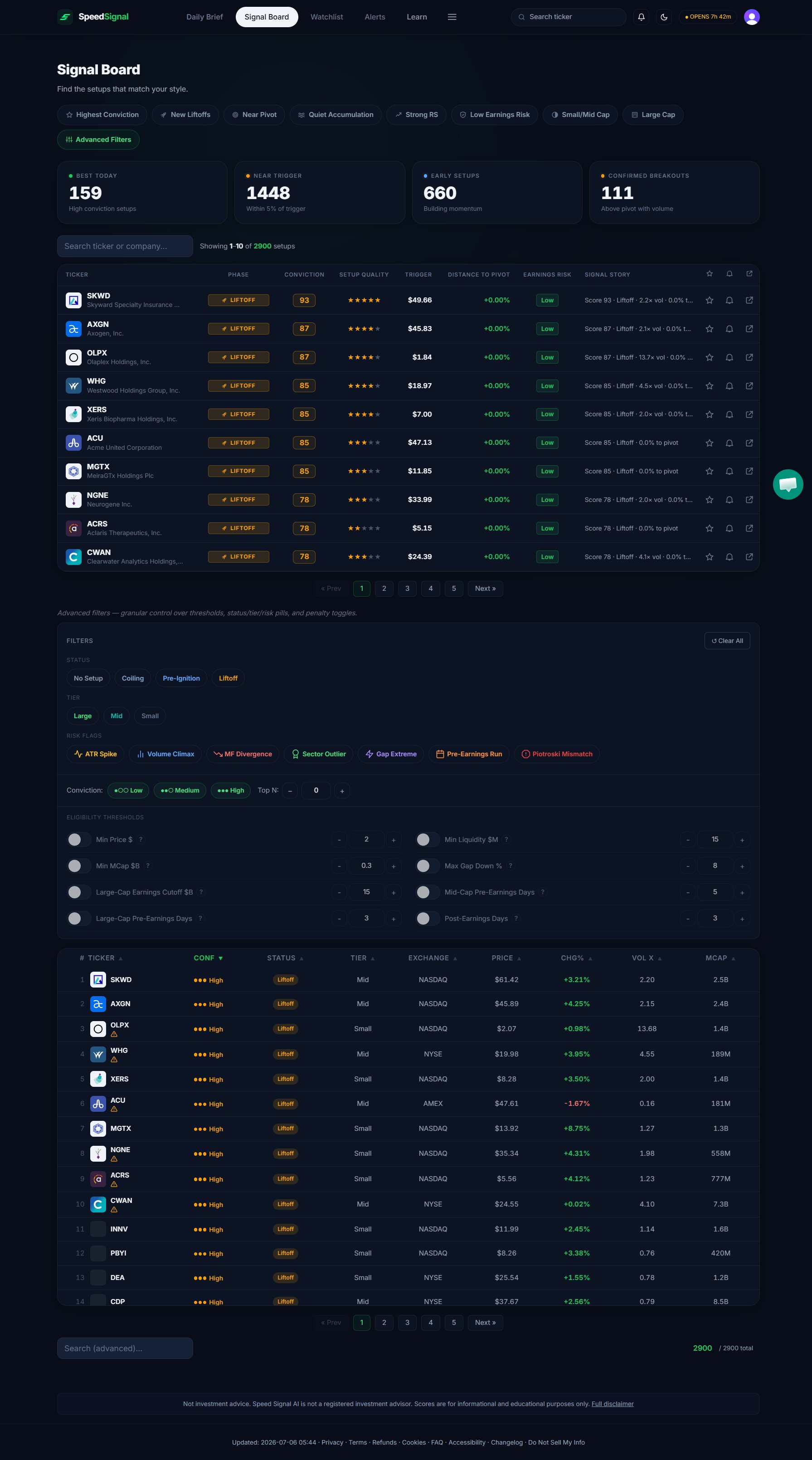Increase the Top N value
812x1460 pixels.
[342, 791]
